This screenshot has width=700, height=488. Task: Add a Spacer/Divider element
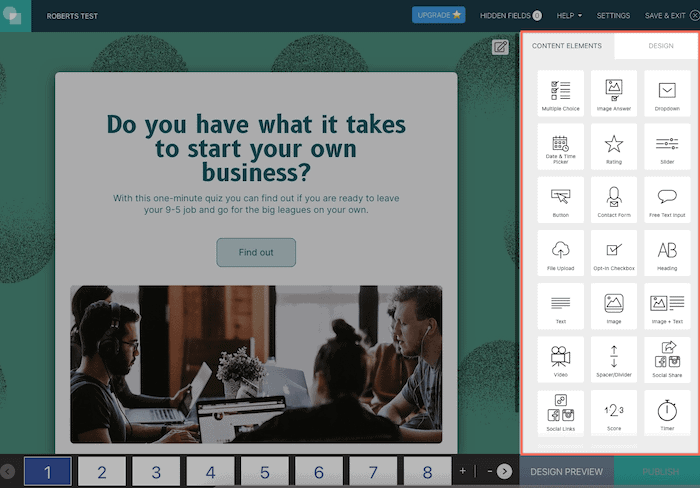614,359
